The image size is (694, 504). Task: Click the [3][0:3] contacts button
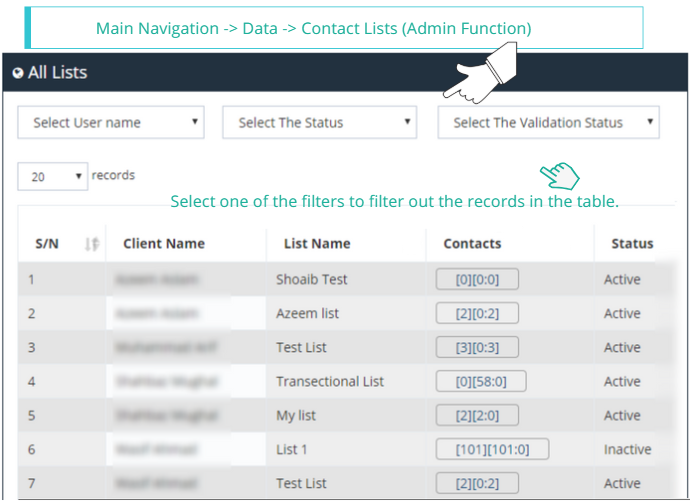point(477,348)
